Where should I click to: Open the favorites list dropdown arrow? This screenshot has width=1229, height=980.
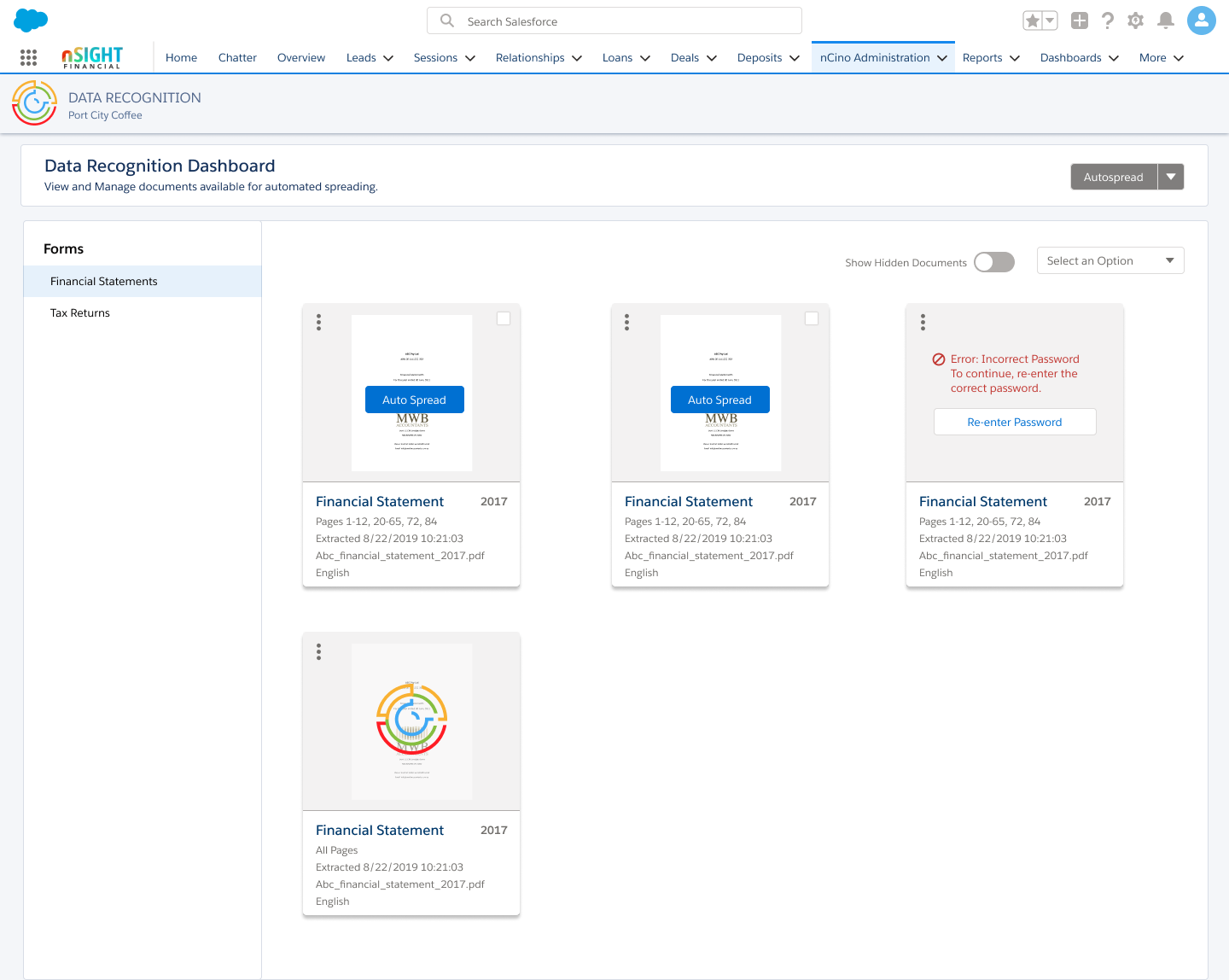(1051, 20)
